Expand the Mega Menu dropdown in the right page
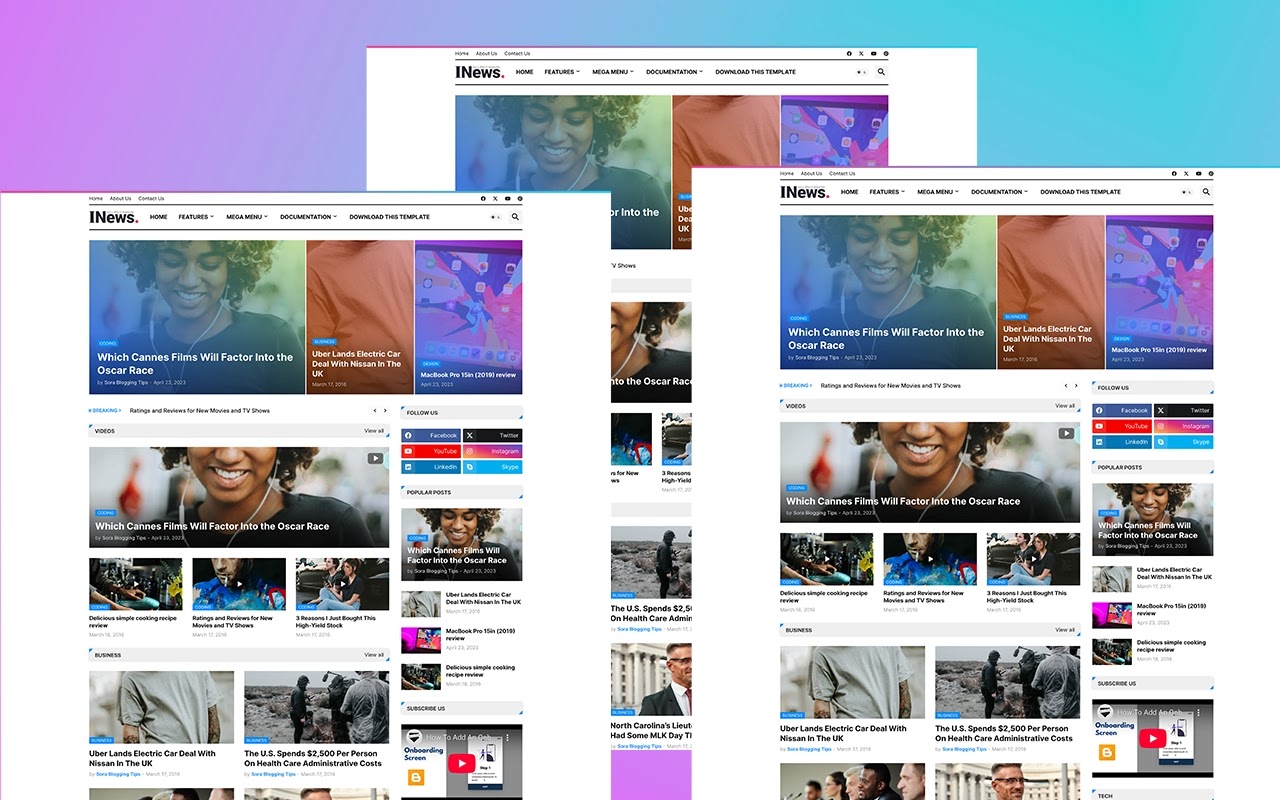 (x=937, y=192)
